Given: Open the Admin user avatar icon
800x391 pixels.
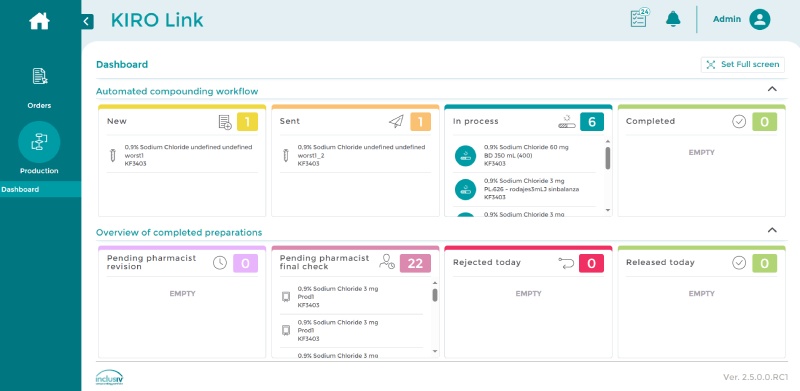Looking at the screenshot, I should click(x=760, y=19).
